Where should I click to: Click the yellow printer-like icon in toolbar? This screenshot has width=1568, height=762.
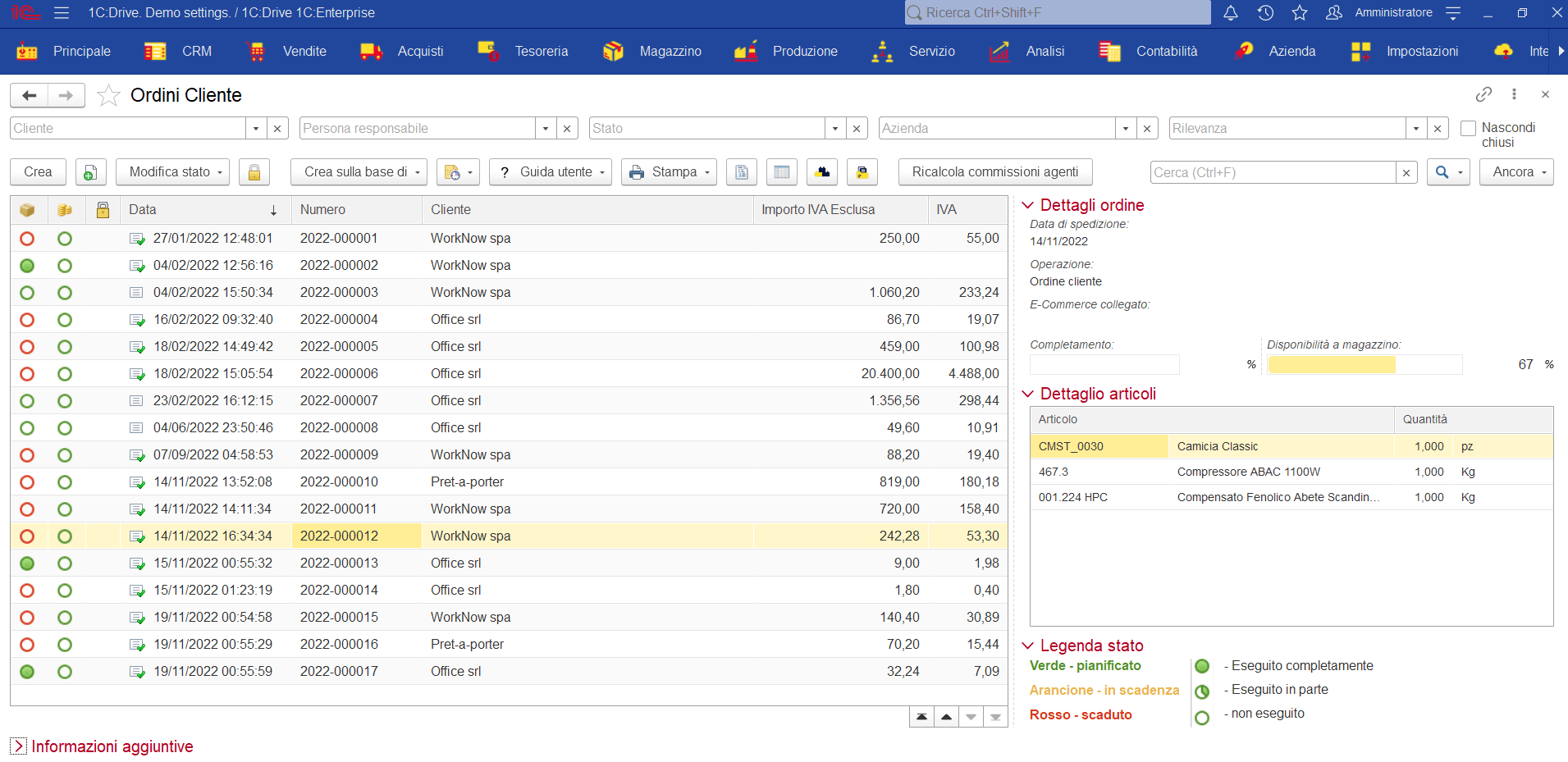tap(862, 172)
